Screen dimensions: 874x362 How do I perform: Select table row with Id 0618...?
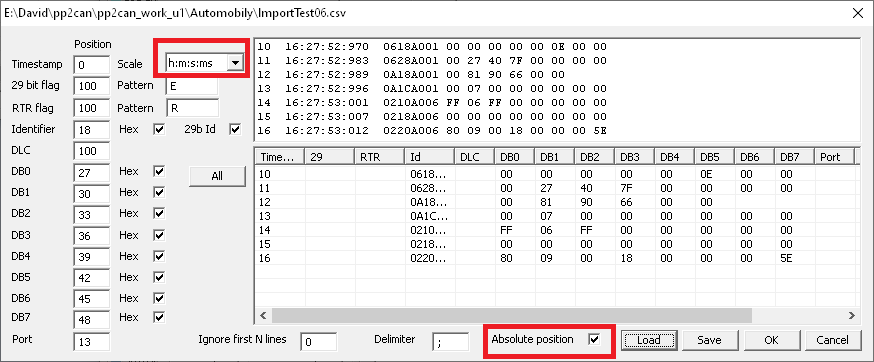[556, 174]
